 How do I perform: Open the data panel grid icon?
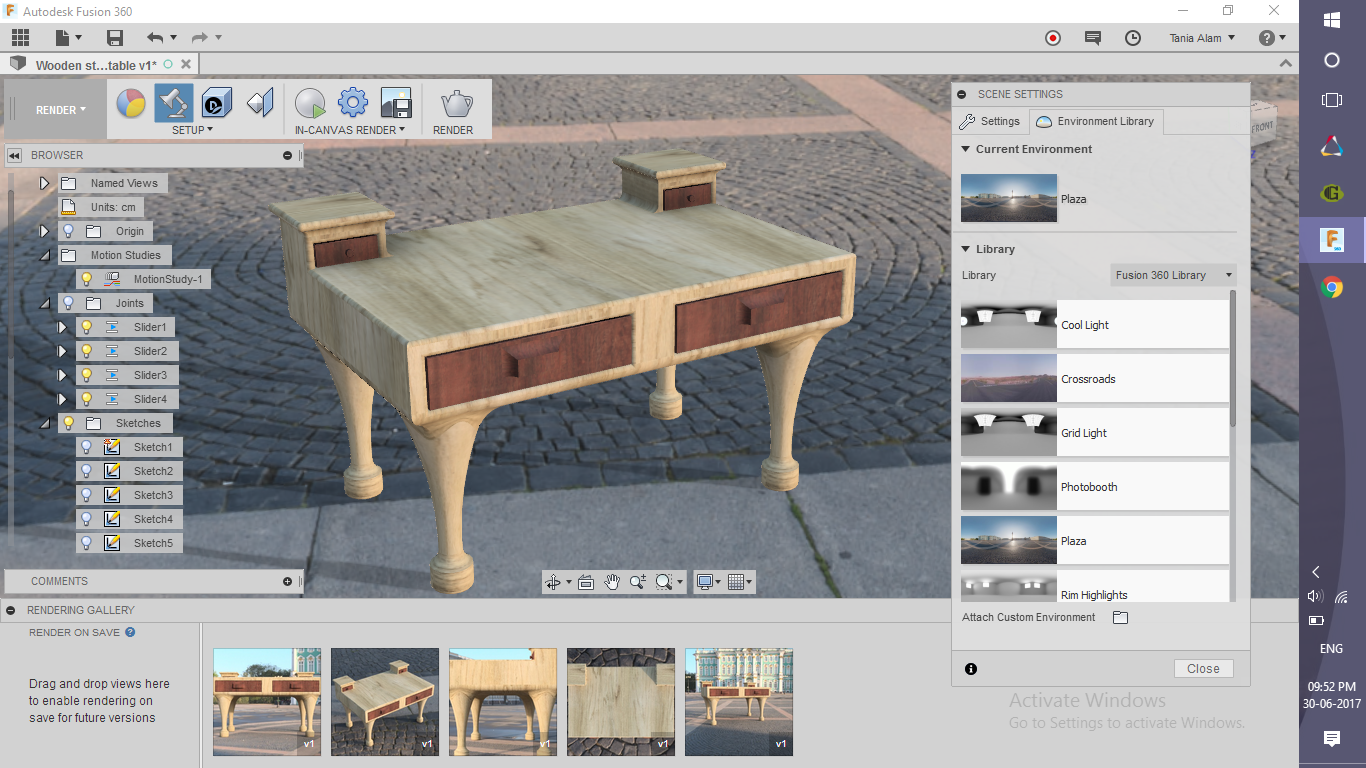[21, 38]
